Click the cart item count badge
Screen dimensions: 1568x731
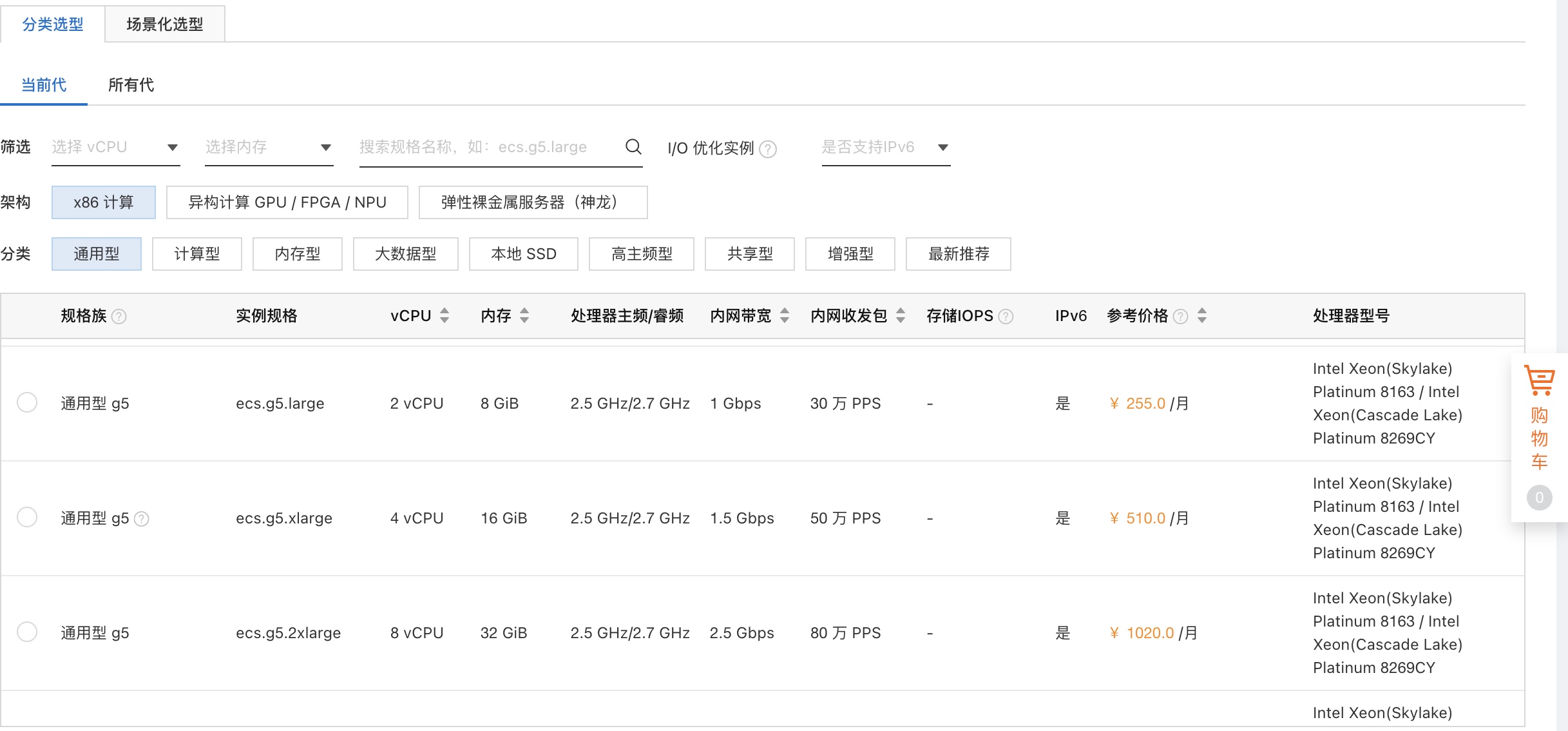tap(1539, 498)
